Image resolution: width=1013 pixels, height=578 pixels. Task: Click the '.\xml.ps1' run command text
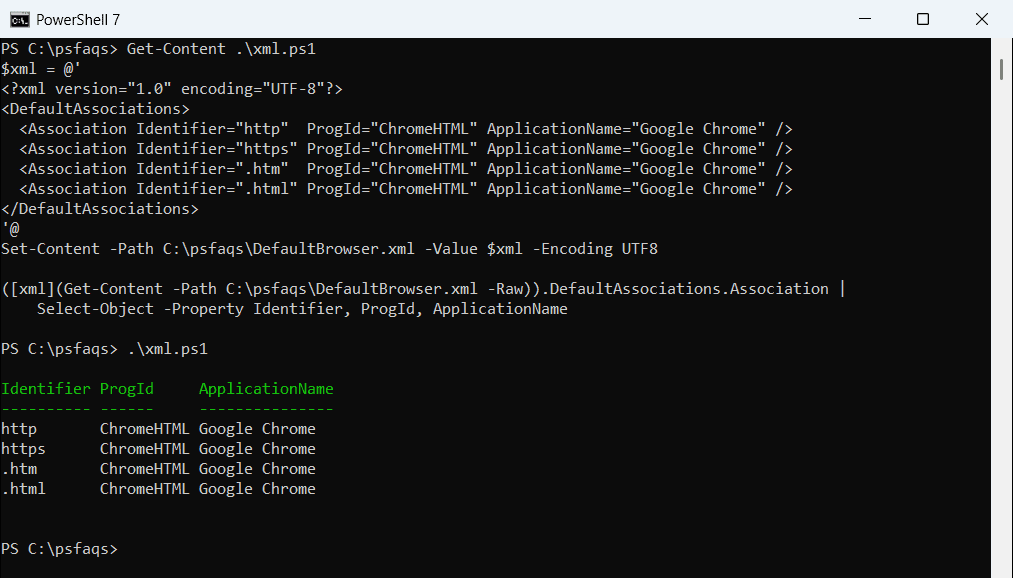pyautogui.click(x=167, y=349)
